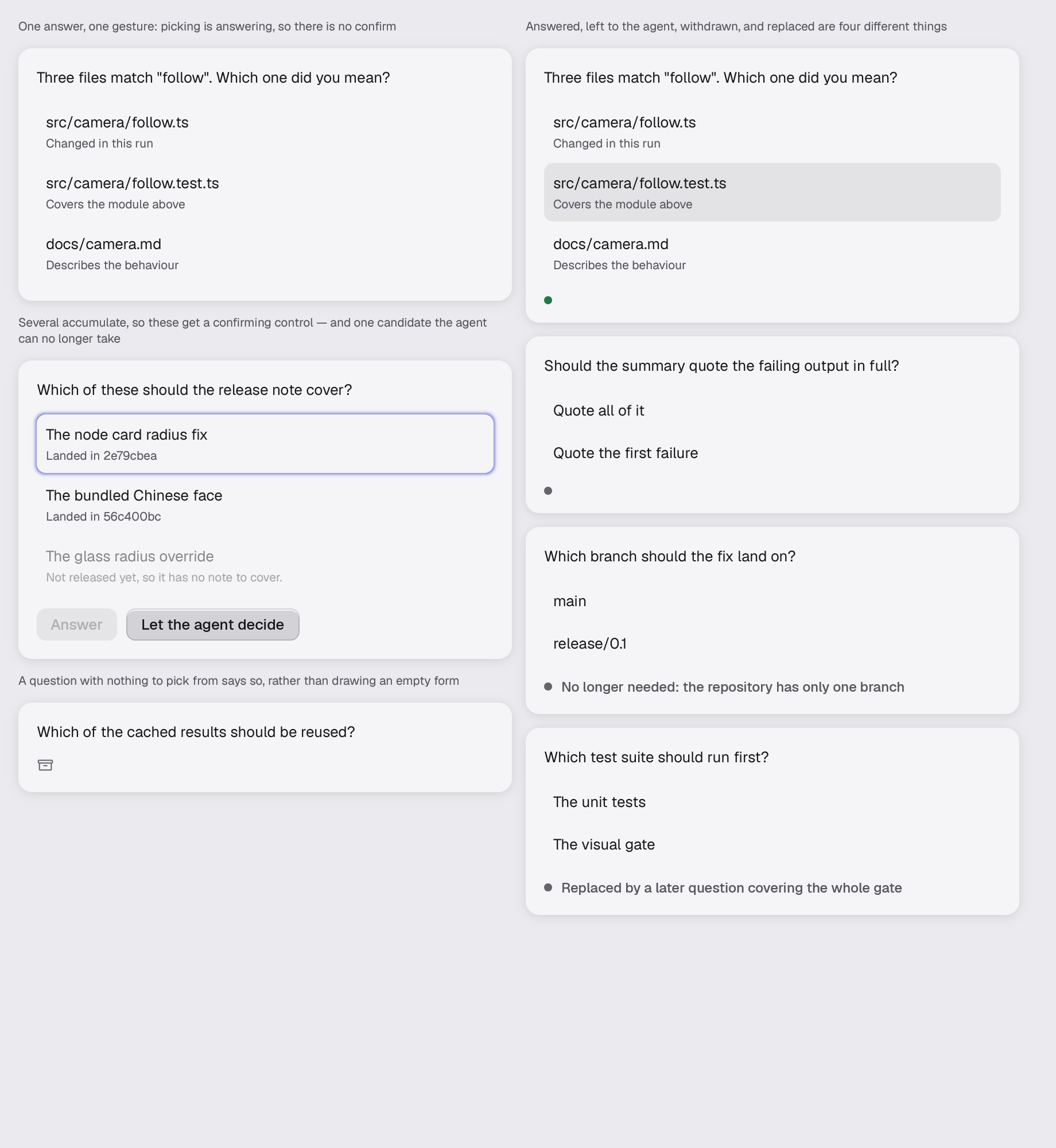Click the archive box icon under cached results question
The image size is (1056, 1148).
(45, 765)
